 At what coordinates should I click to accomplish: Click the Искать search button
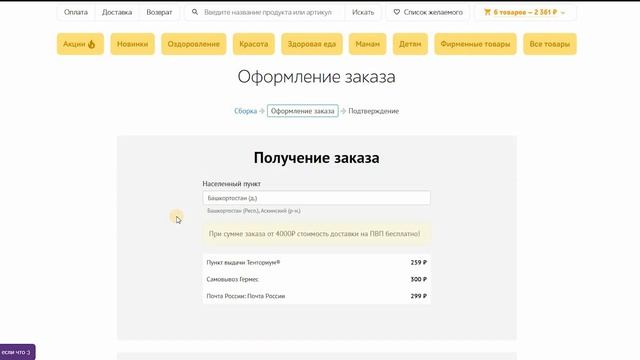(x=363, y=12)
